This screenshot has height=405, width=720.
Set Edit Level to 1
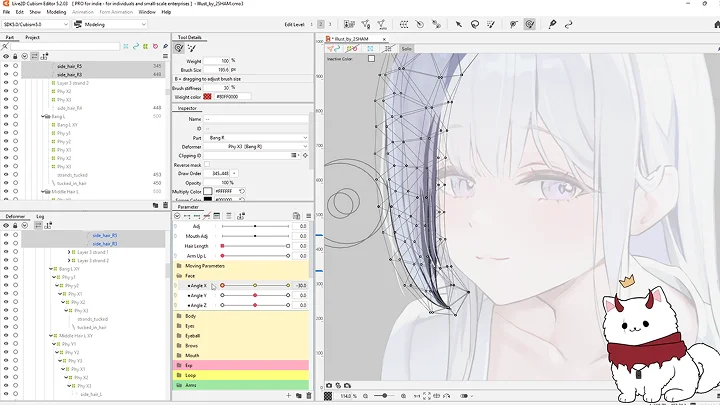point(311,24)
